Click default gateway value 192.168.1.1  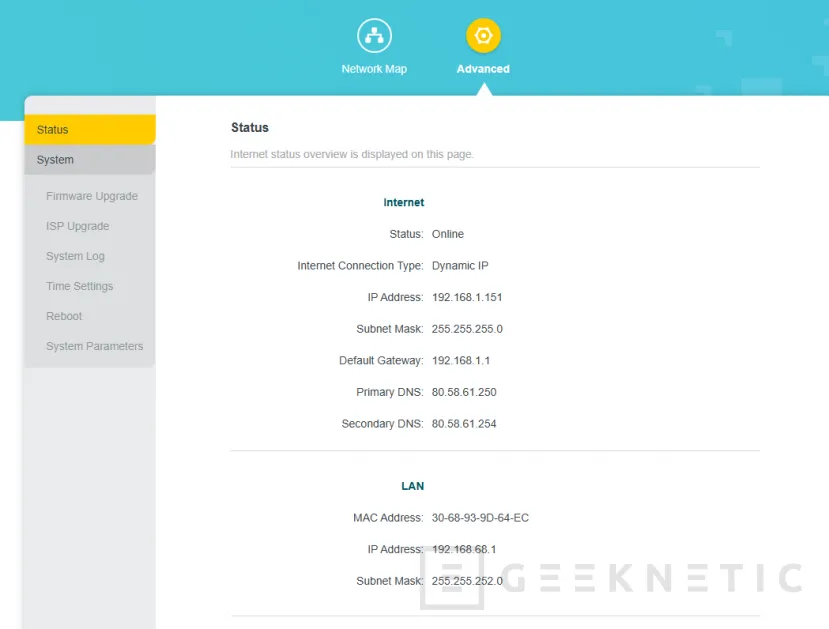(460, 360)
